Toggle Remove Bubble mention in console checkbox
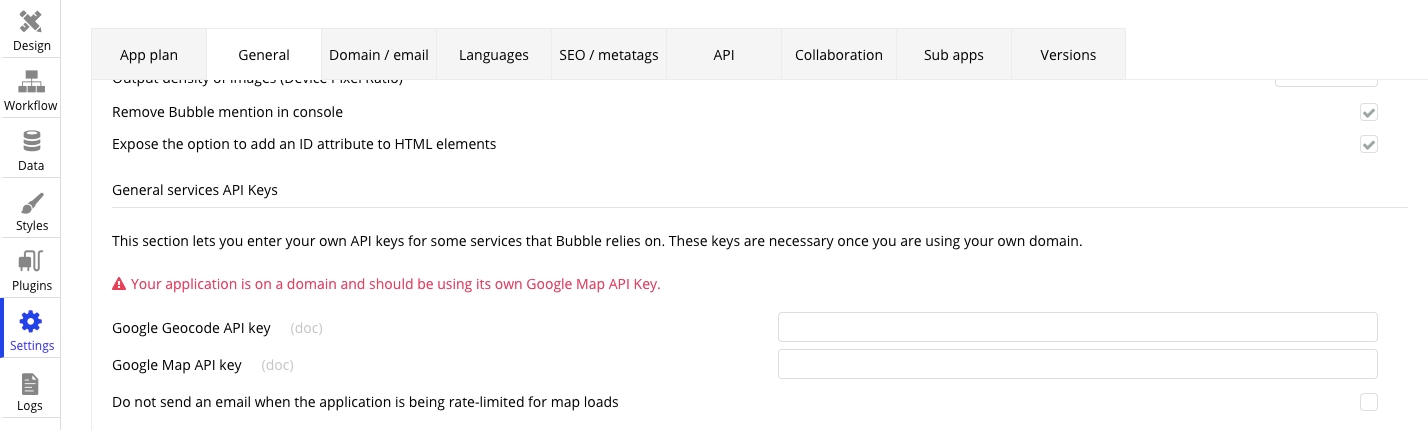 pos(1368,112)
